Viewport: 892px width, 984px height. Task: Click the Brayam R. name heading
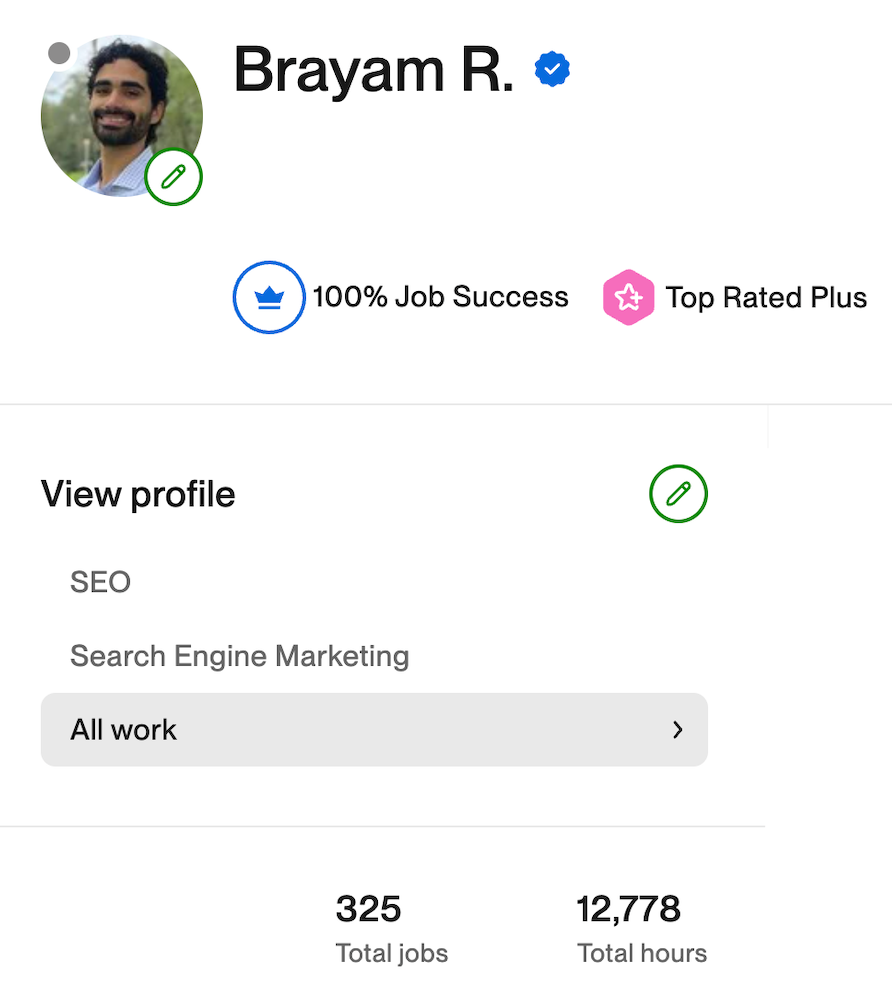[373, 70]
